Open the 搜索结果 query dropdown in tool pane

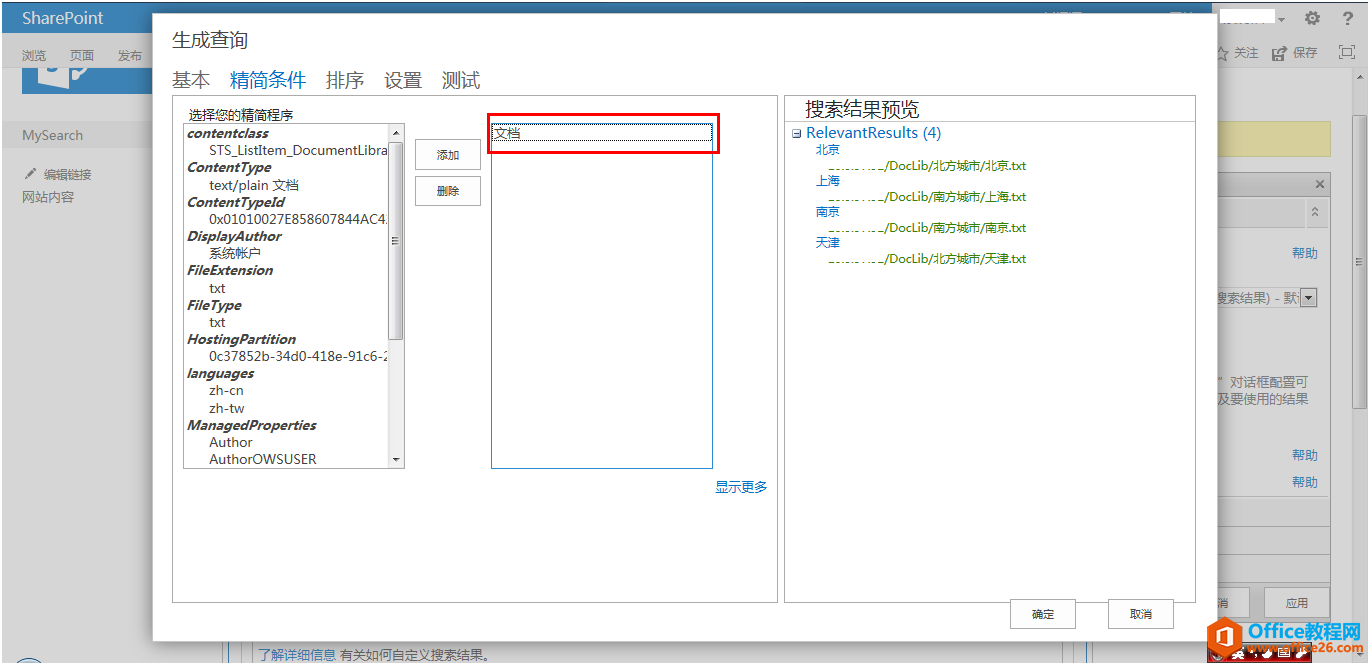tap(1308, 297)
